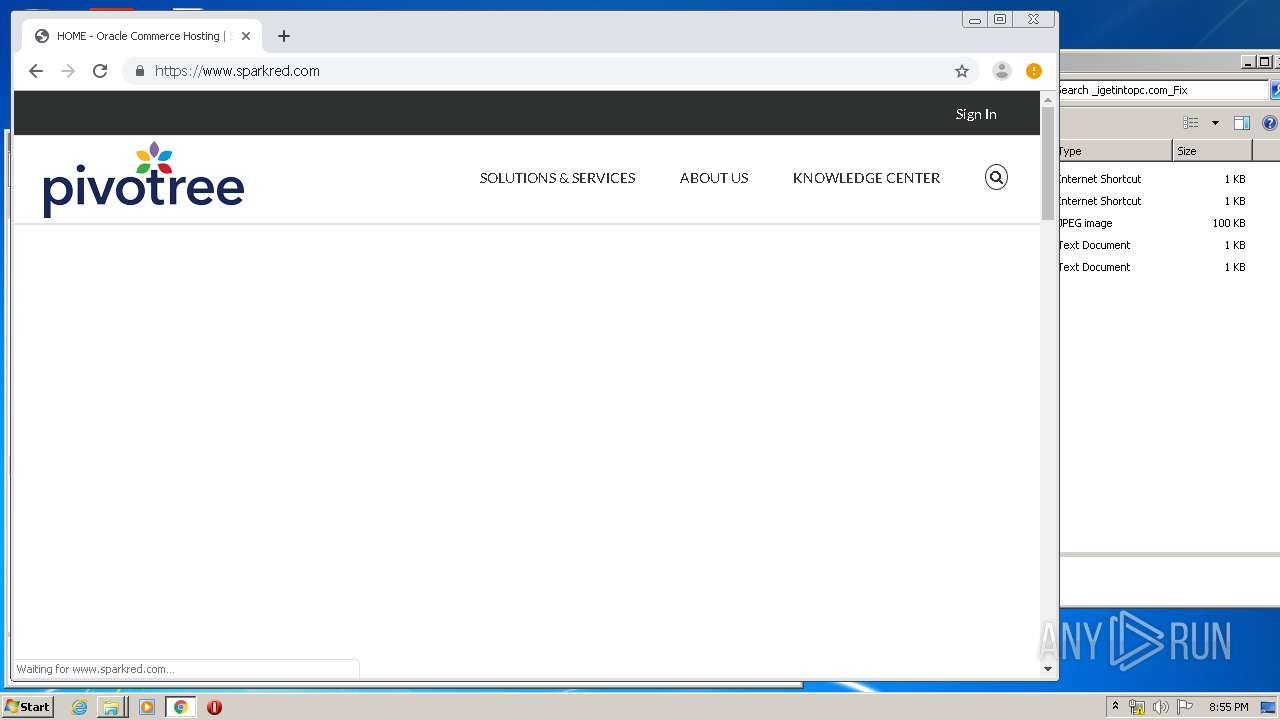1280x720 pixels.
Task: Open the Knowledge Center menu
Action: click(x=866, y=178)
